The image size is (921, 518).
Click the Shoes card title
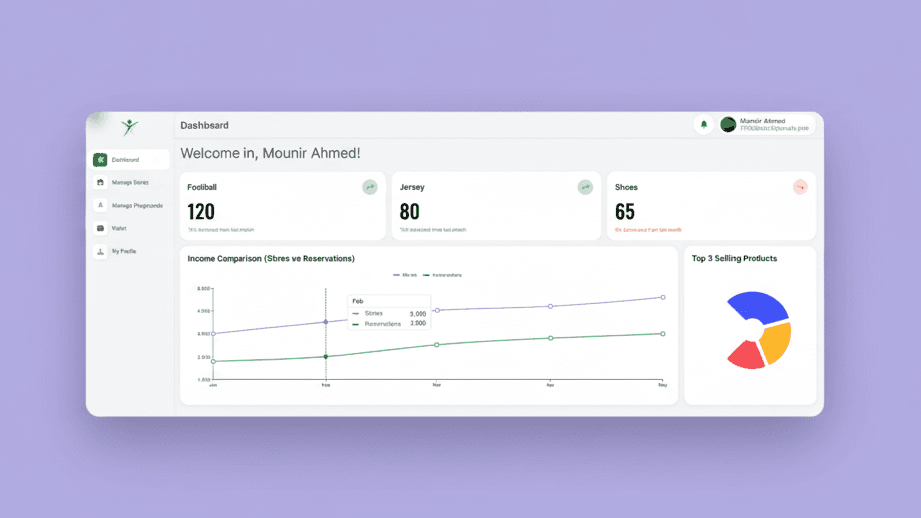pos(626,187)
